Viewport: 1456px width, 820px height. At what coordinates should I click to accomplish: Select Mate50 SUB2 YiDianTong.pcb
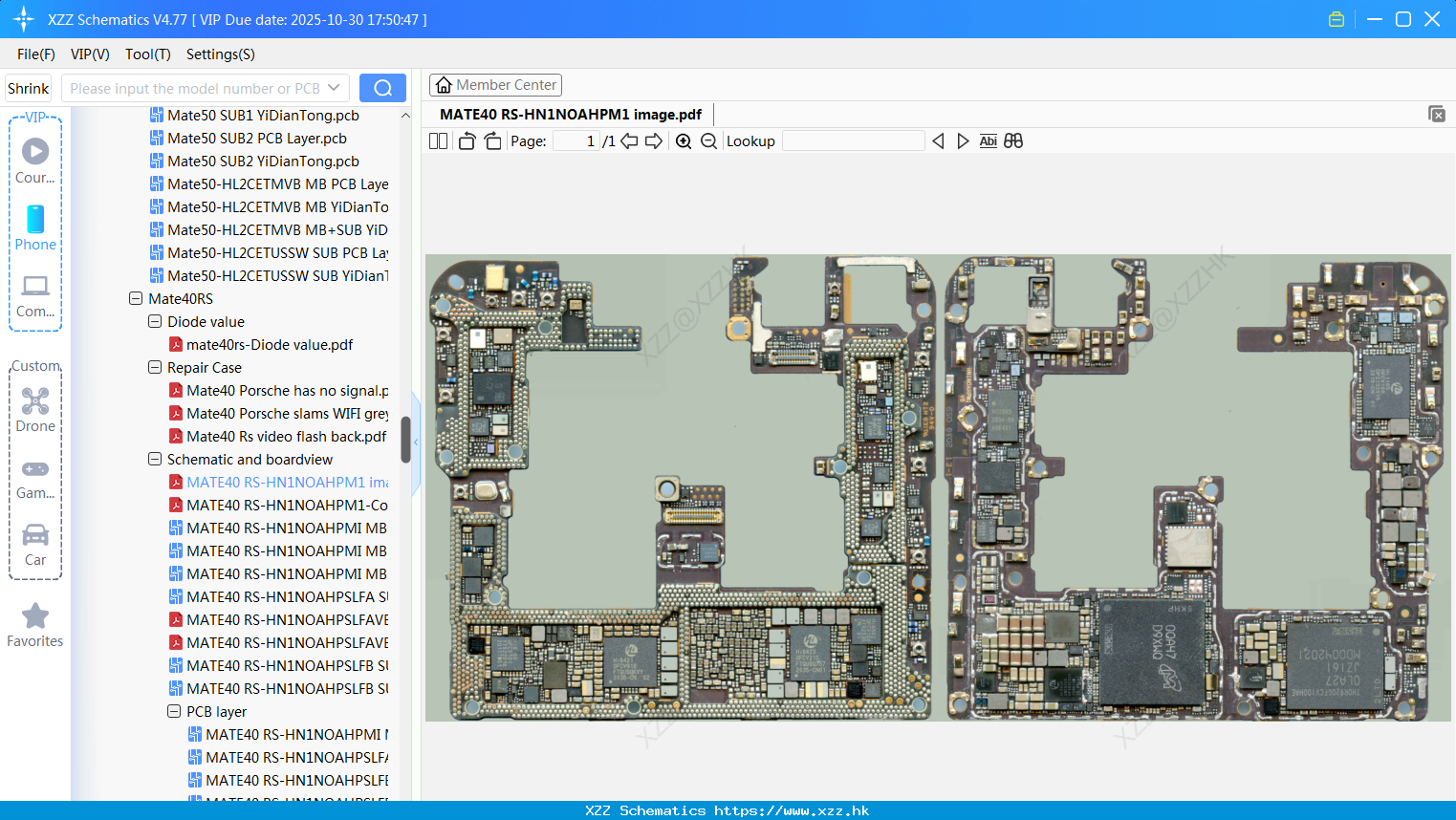coord(263,161)
